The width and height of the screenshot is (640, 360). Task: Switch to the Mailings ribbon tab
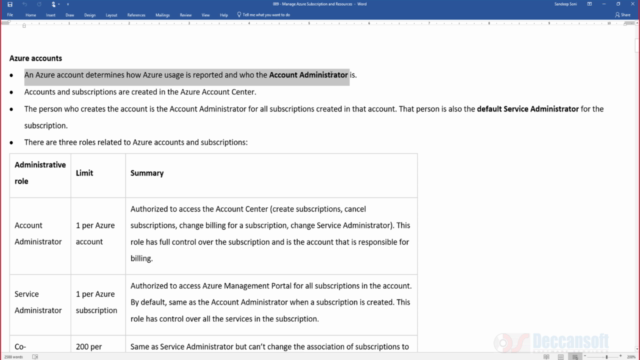click(x=162, y=15)
